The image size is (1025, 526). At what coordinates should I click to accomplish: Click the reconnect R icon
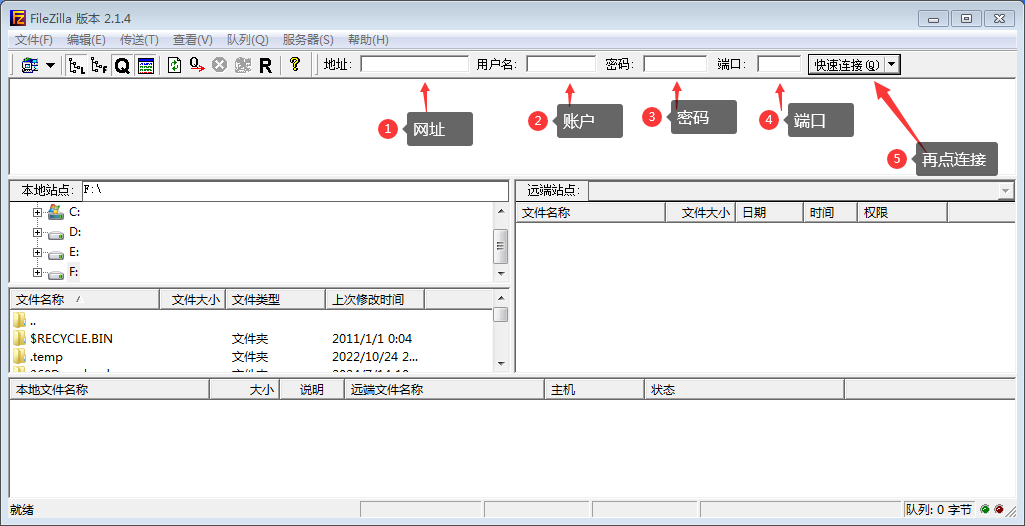pos(265,65)
